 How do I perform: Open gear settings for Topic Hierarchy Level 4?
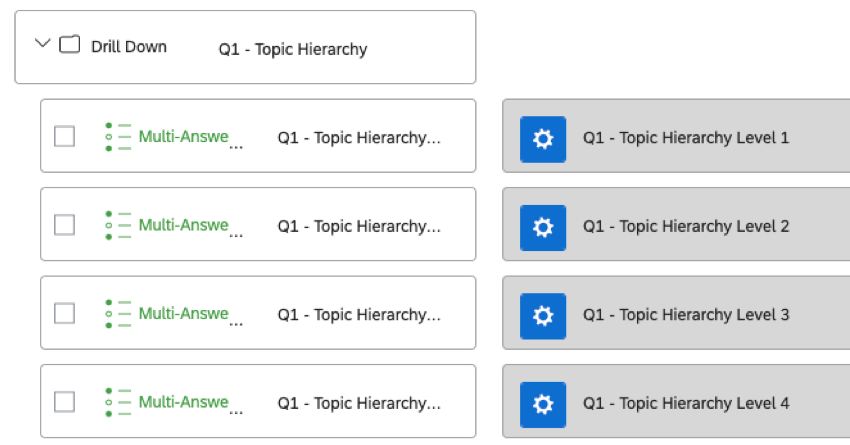point(543,403)
